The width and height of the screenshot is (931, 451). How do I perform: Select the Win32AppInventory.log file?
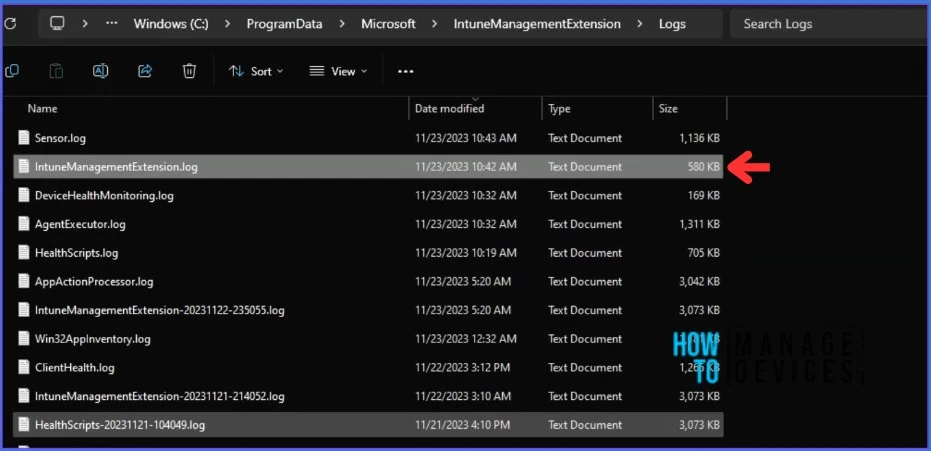point(368,339)
